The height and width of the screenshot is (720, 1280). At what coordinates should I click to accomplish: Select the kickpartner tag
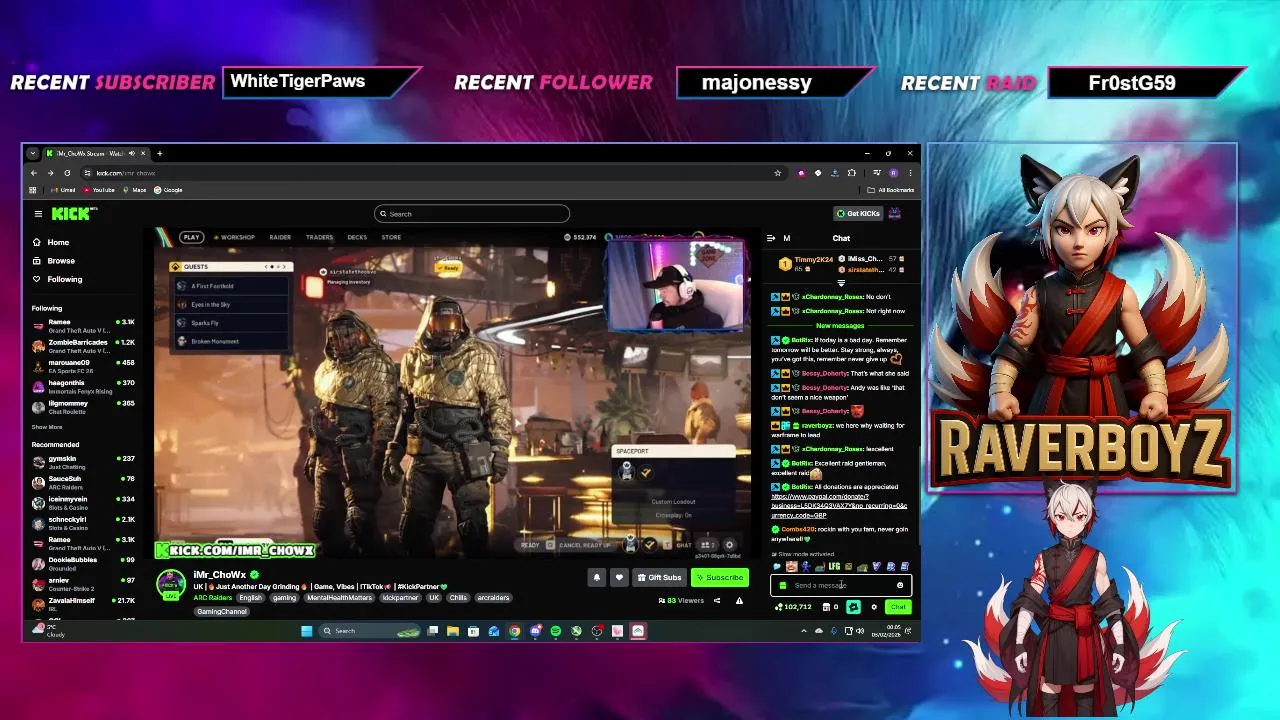pyautogui.click(x=400, y=598)
